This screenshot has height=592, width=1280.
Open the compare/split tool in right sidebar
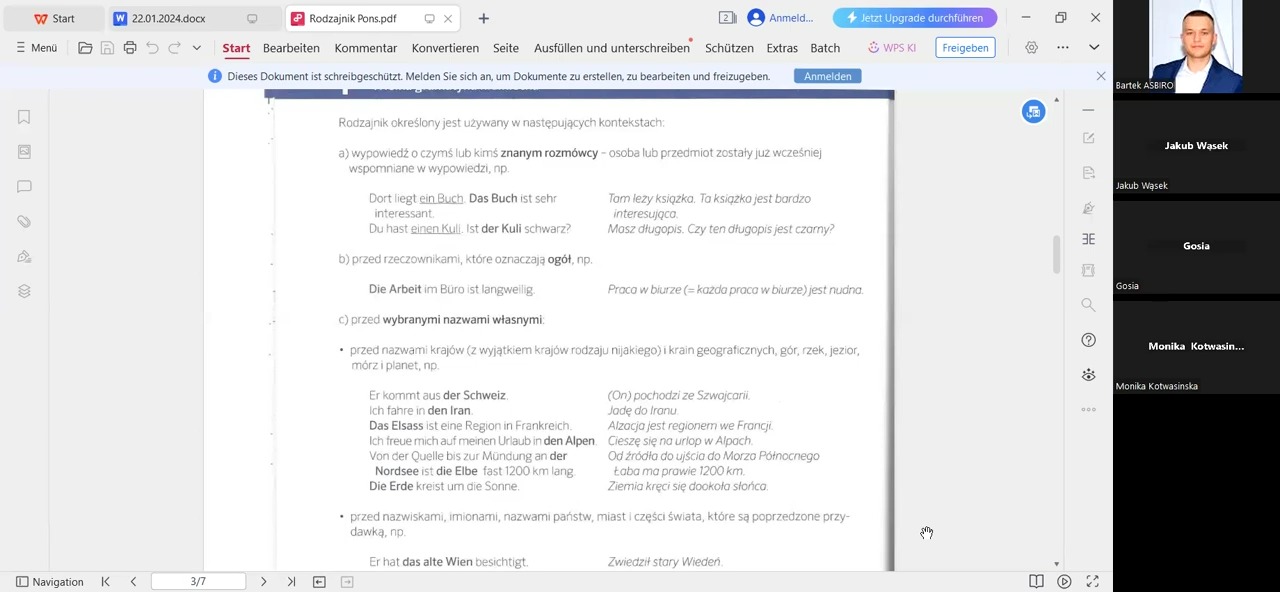[1089, 239]
